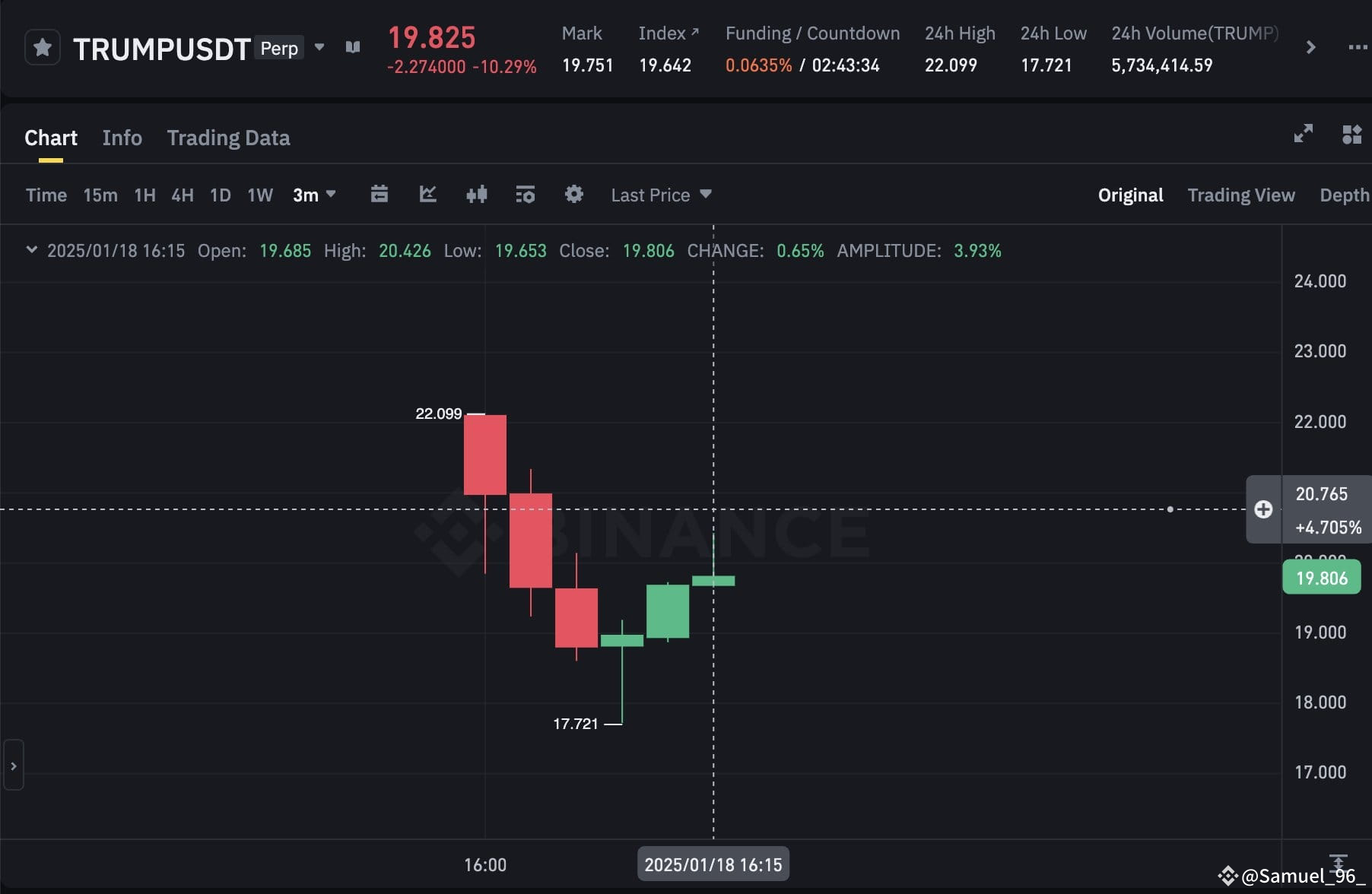The image size is (1372, 894).
Task: Open the Last Price dropdown
Action: [660, 195]
